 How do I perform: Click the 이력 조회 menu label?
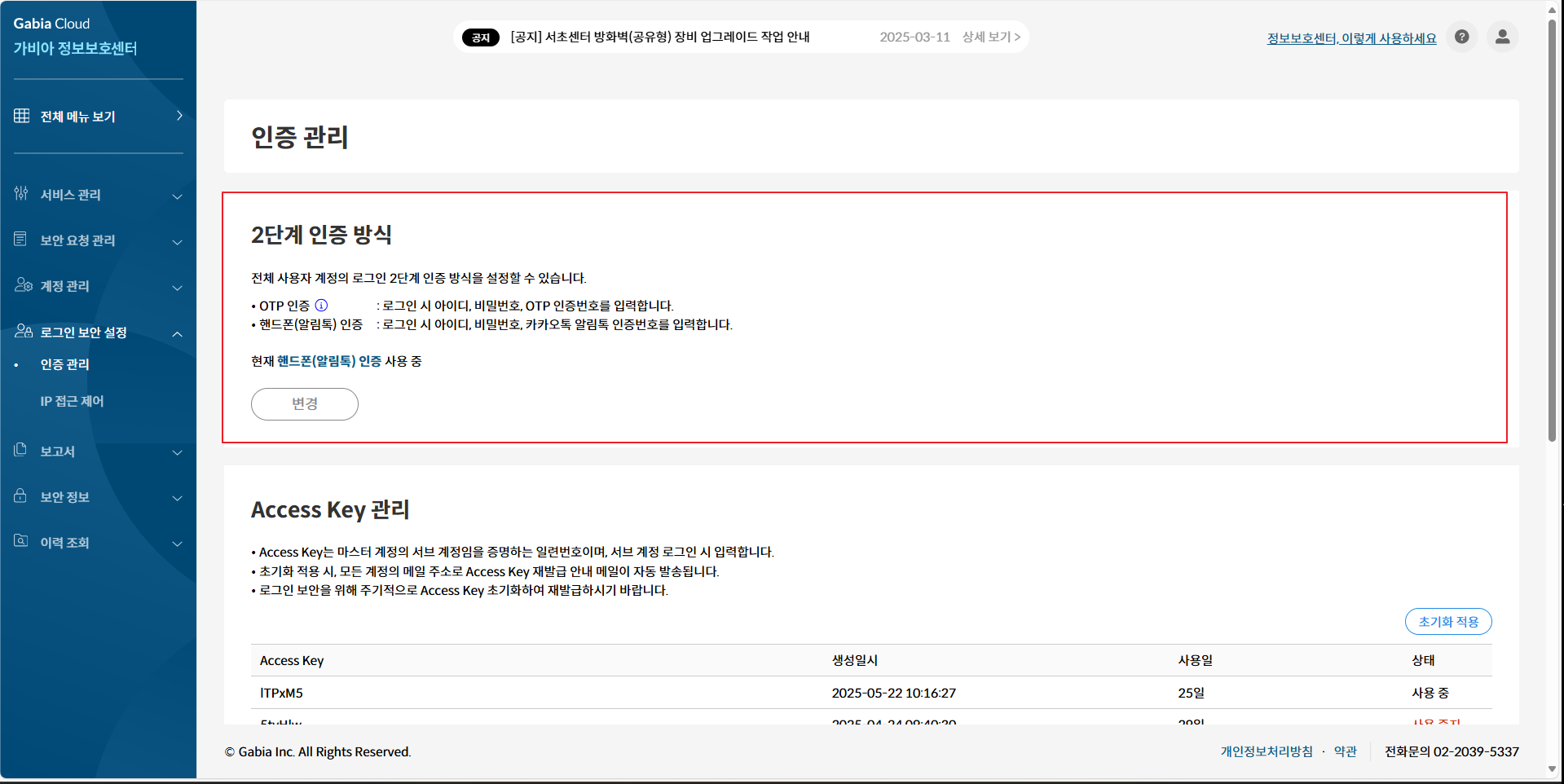point(65,543)
